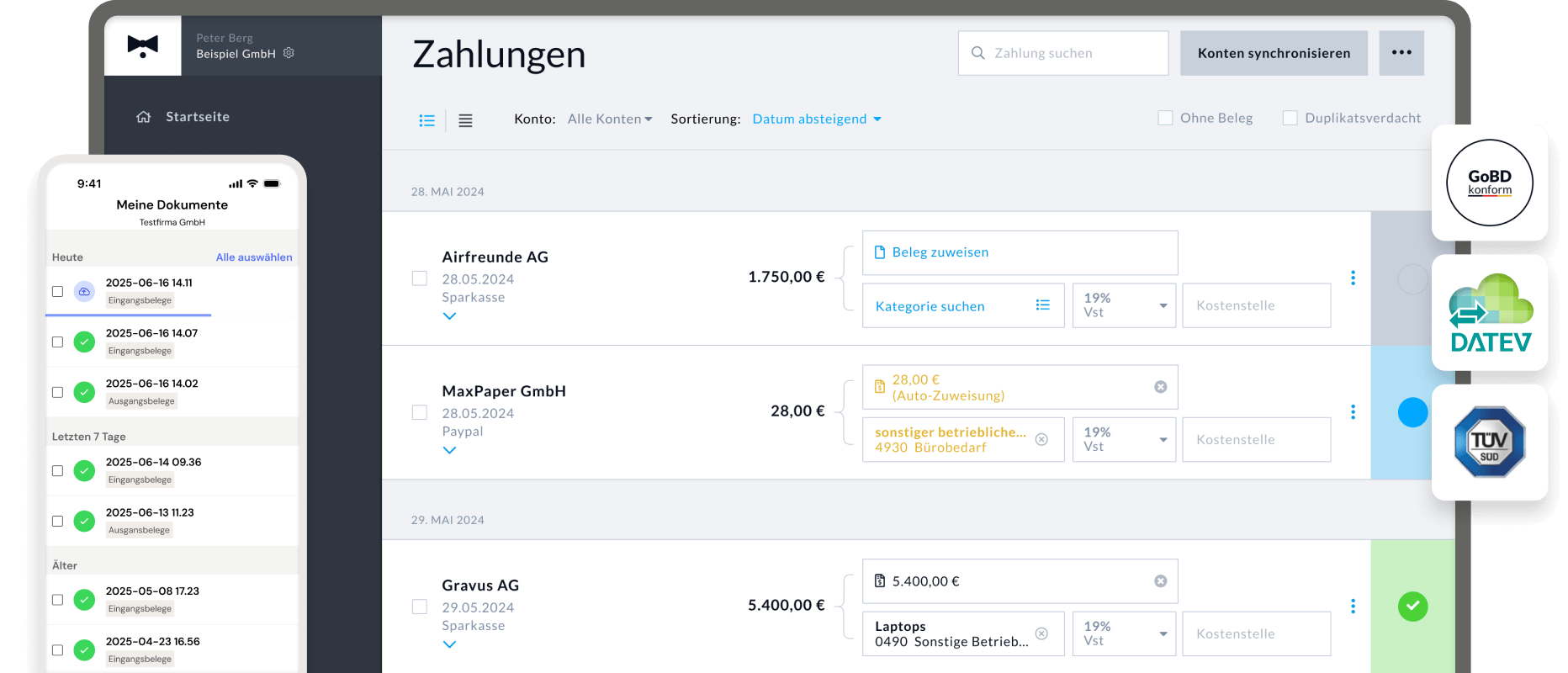Switch to detailed list view icon
The image size is (1568, 673).
tap(427, 120)
